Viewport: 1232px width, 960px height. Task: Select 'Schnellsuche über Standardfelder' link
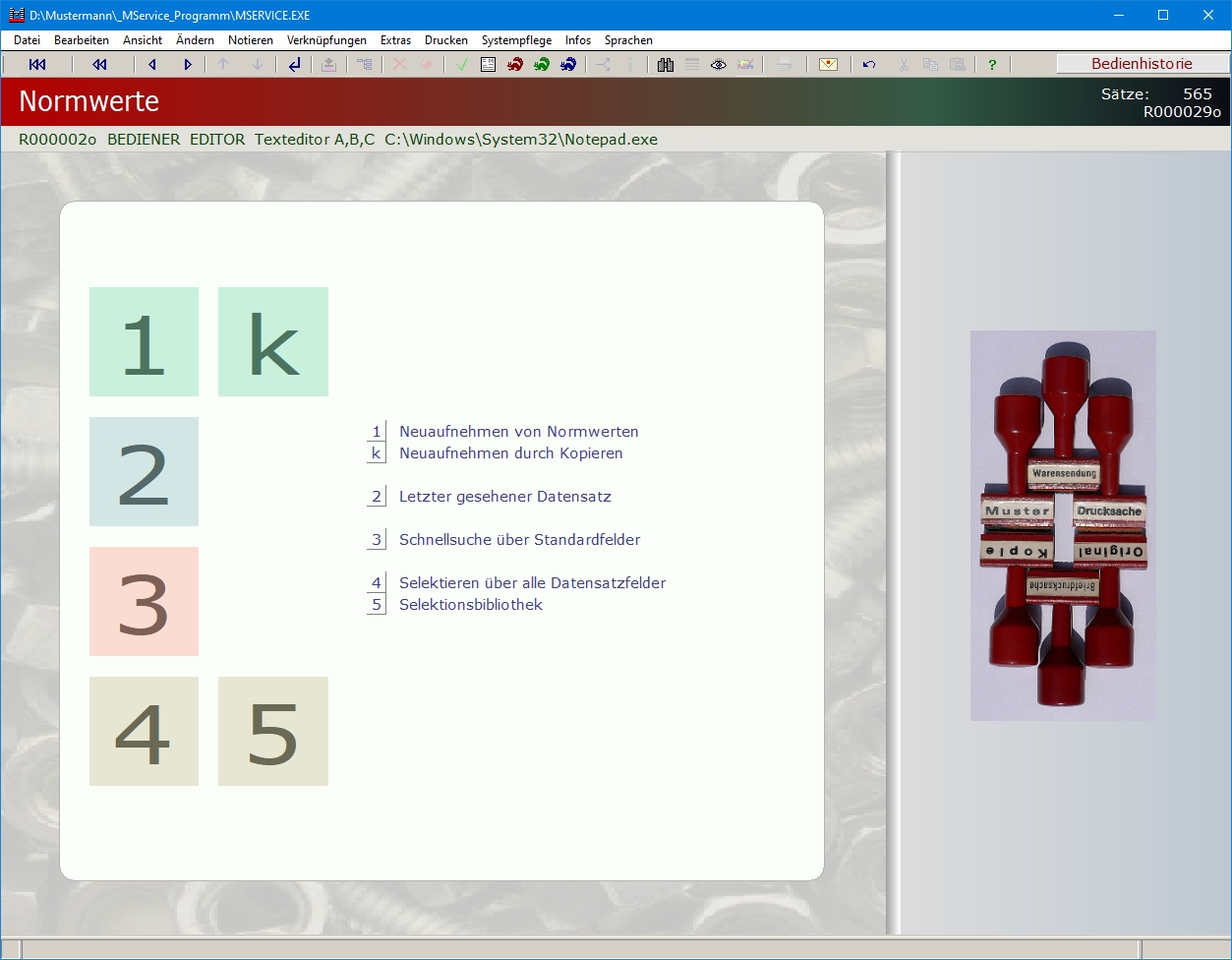pos(520,540)
